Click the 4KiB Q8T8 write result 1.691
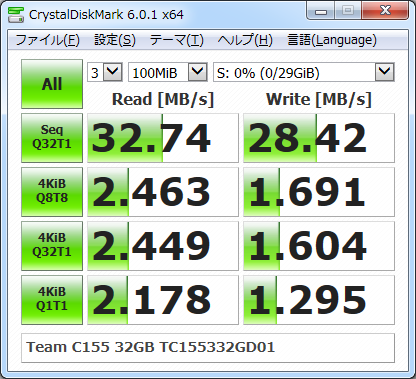This screenshot has width=416, height=379. pyautogui.click(x=319, y=192)
